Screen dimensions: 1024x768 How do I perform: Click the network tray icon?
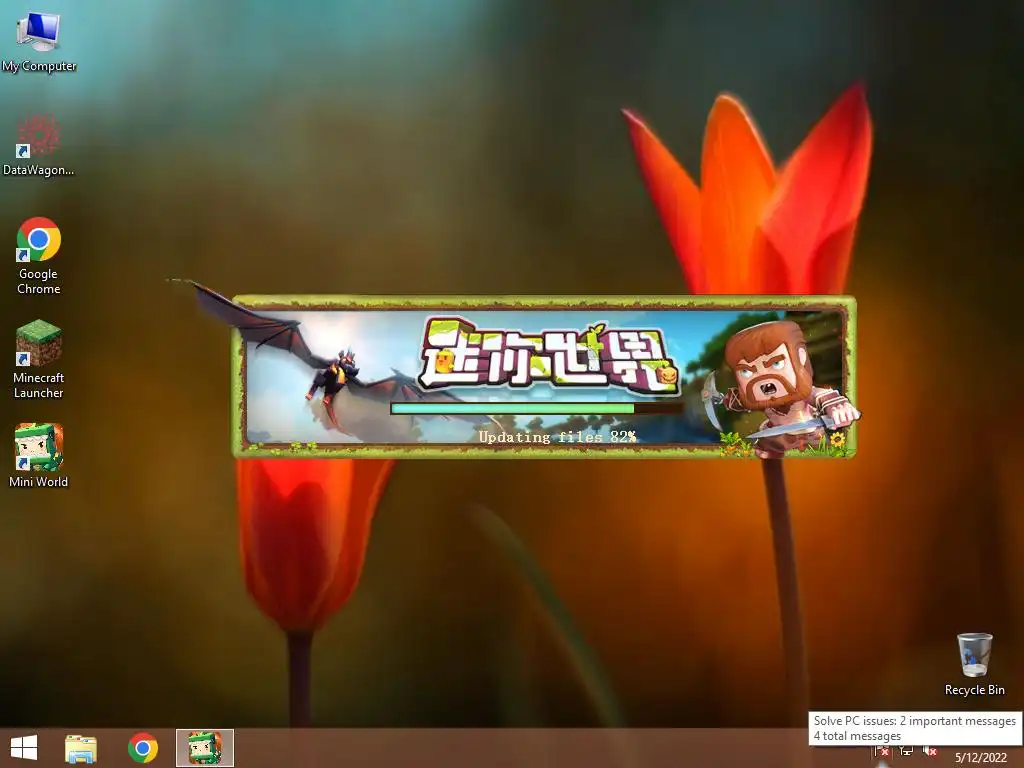click(906, 751)
